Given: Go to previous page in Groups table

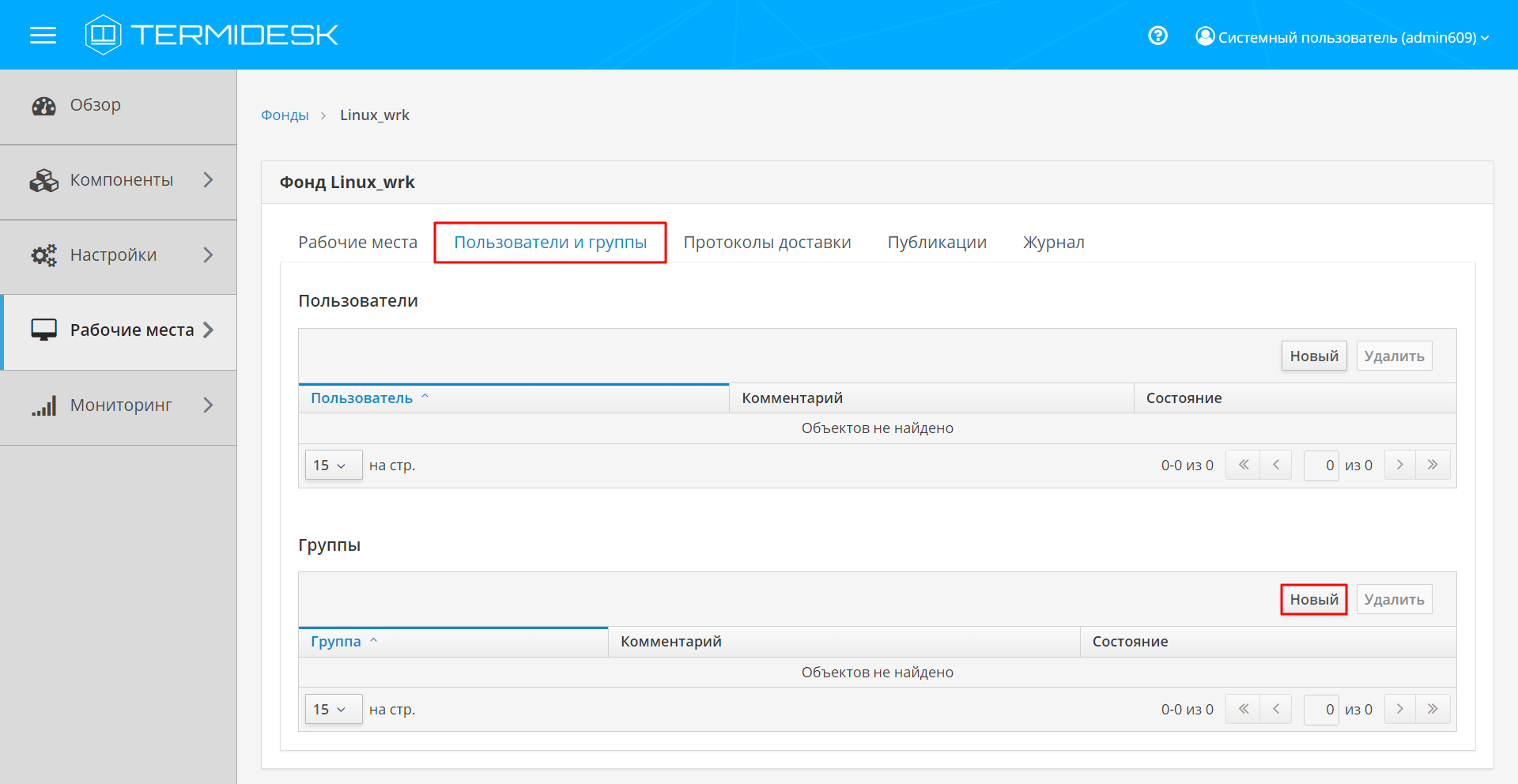Looking at the screenshot, I should (x=1275, y=709).
